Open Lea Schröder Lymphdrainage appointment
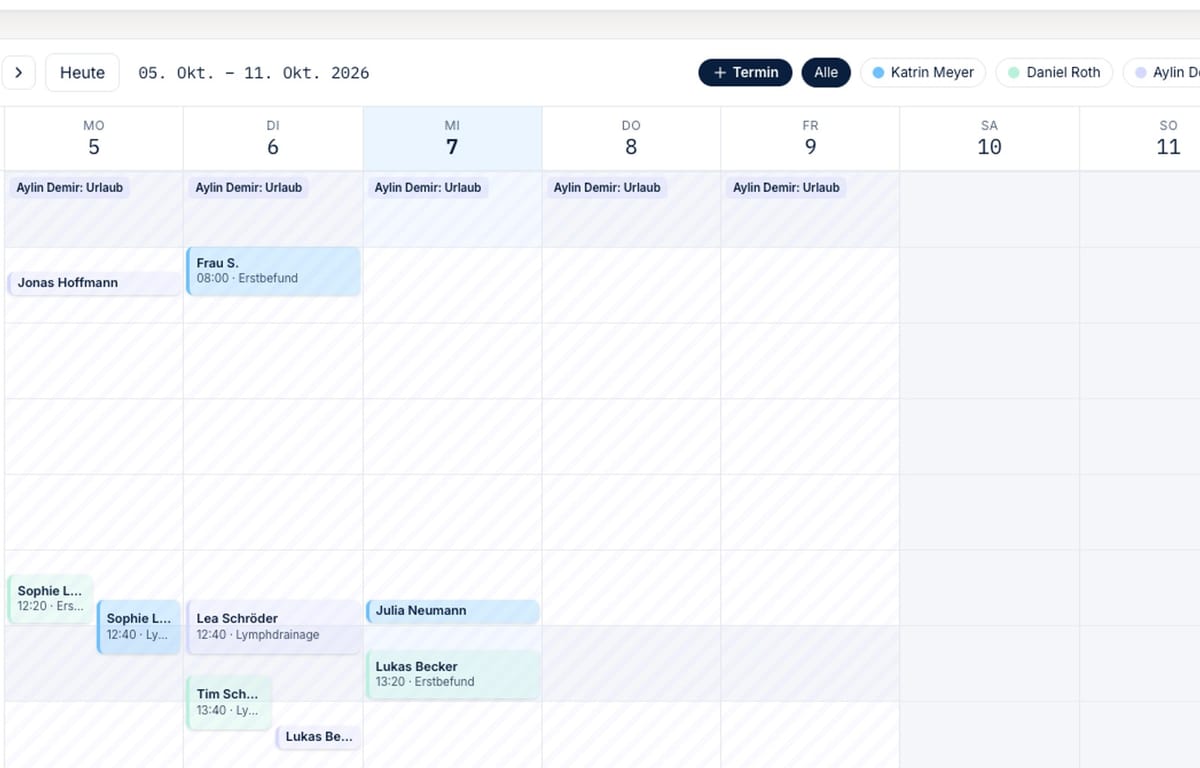This screenshot has height=768, width=1200. (x=273, y=627)
